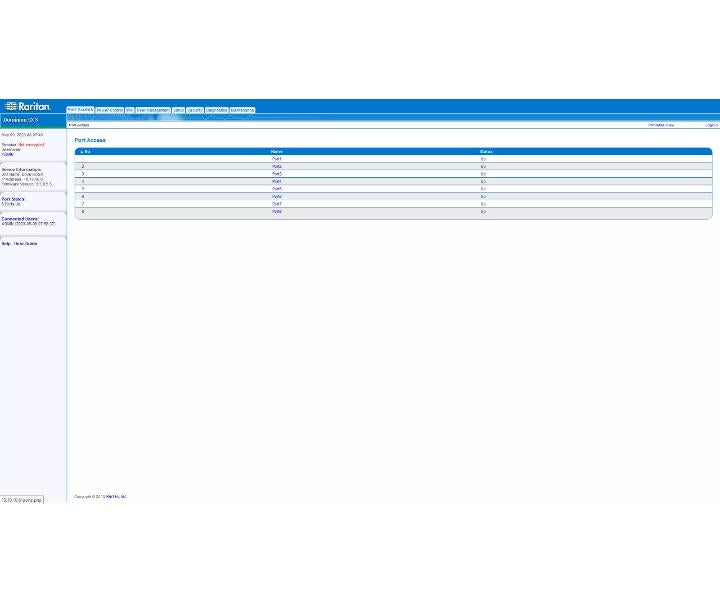Open the User Guide help link
The image size is (720, 600).
pos(25,244)
